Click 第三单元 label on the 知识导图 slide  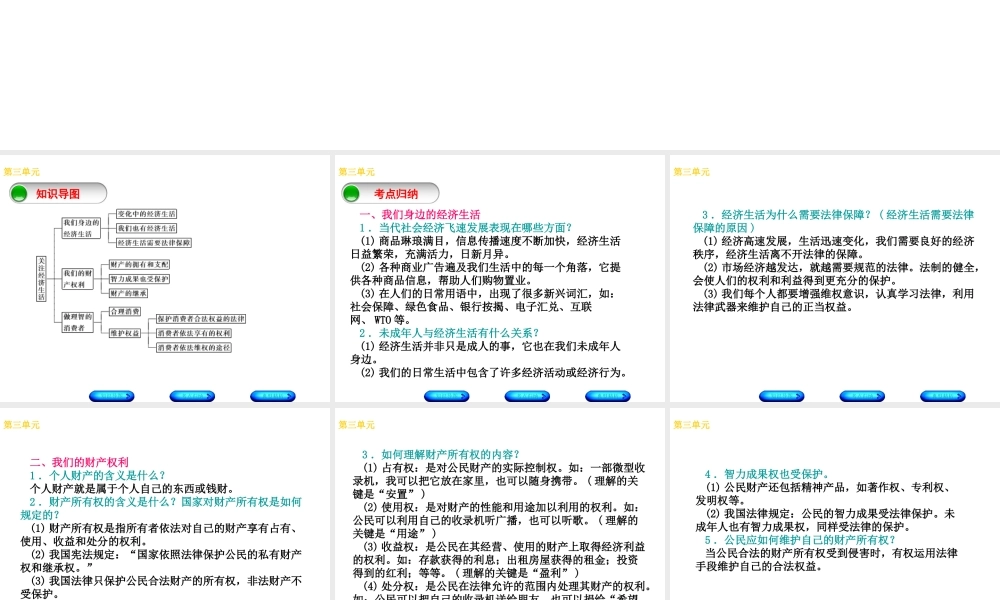point(22,172)
